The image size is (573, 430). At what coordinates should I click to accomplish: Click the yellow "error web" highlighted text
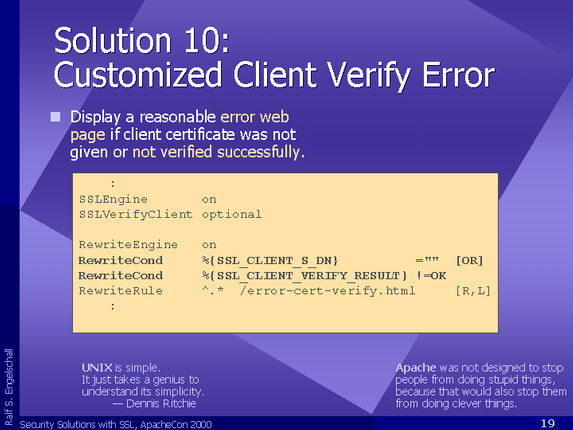click(255, 117)
